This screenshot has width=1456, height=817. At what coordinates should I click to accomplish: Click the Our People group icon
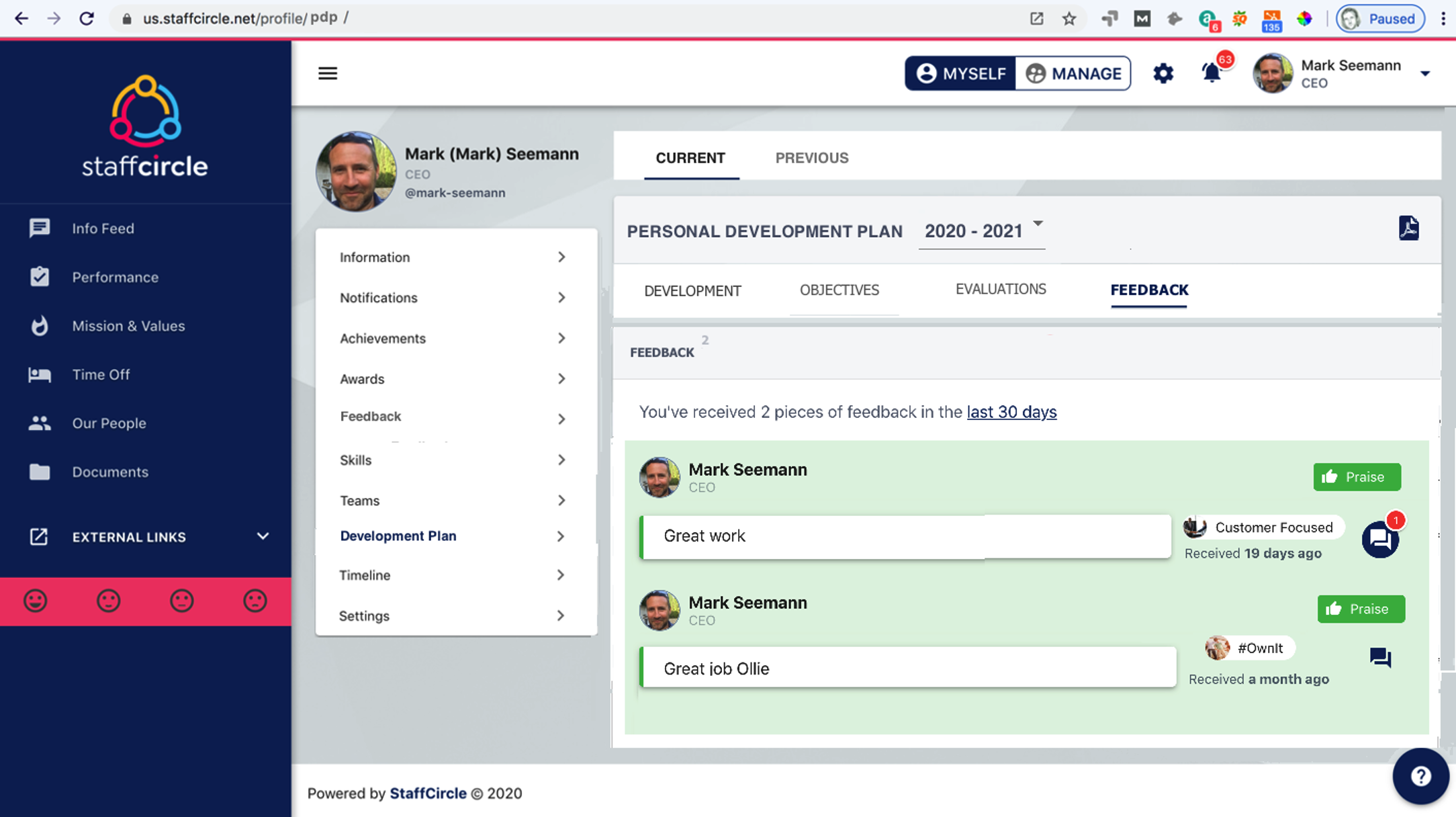[x=40, y=423]
